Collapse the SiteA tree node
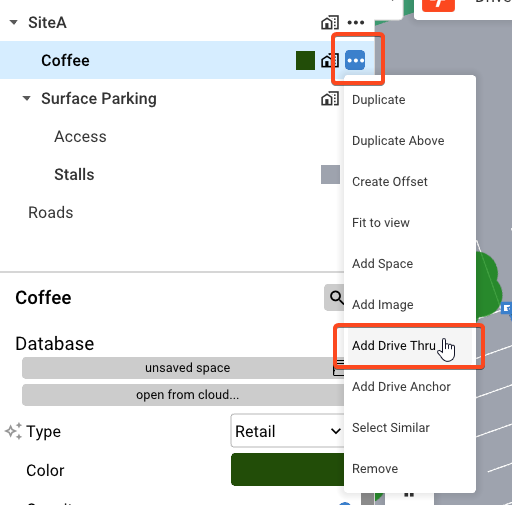The width and height of the screenshot is (512, 505). point(14,23)
